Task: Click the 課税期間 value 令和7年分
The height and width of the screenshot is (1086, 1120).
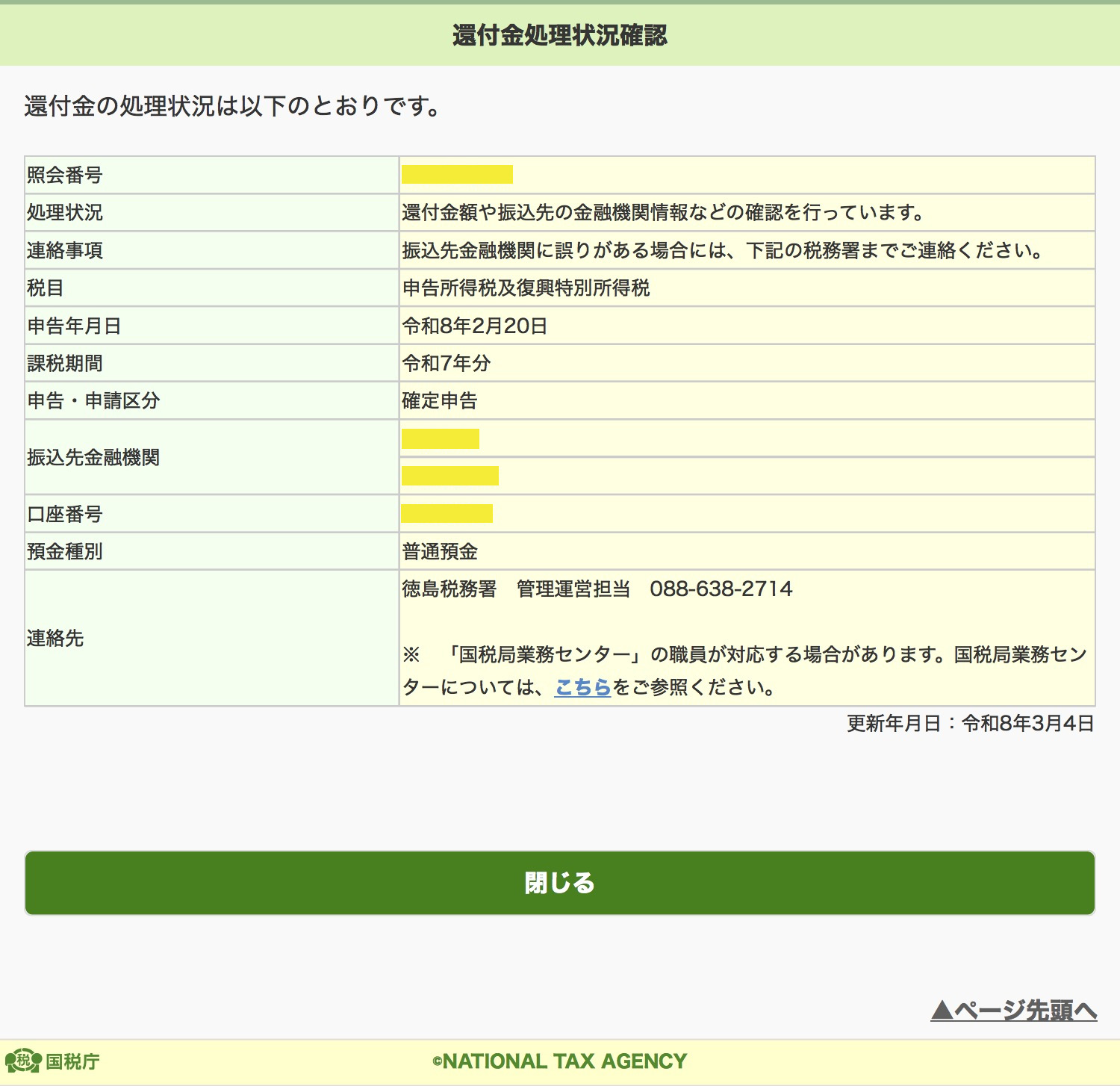Action: [x=447, y=364]
